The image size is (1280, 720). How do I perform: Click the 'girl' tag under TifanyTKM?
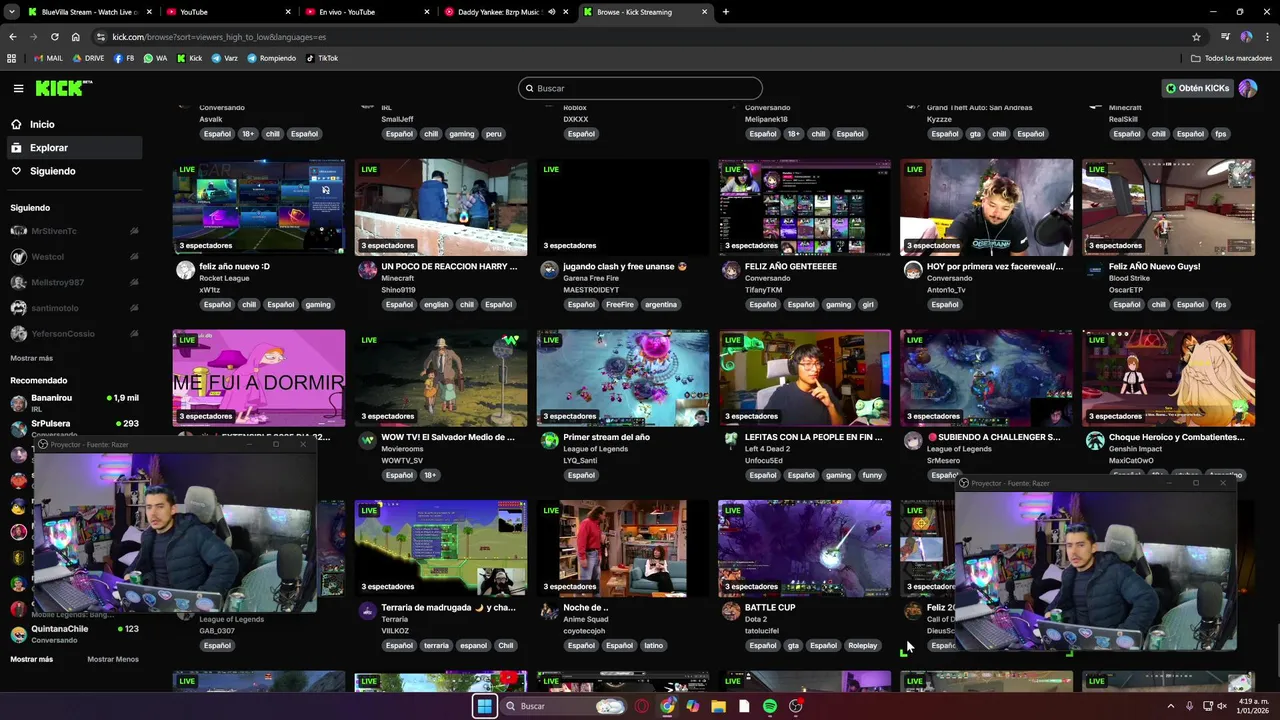(868, 304)
